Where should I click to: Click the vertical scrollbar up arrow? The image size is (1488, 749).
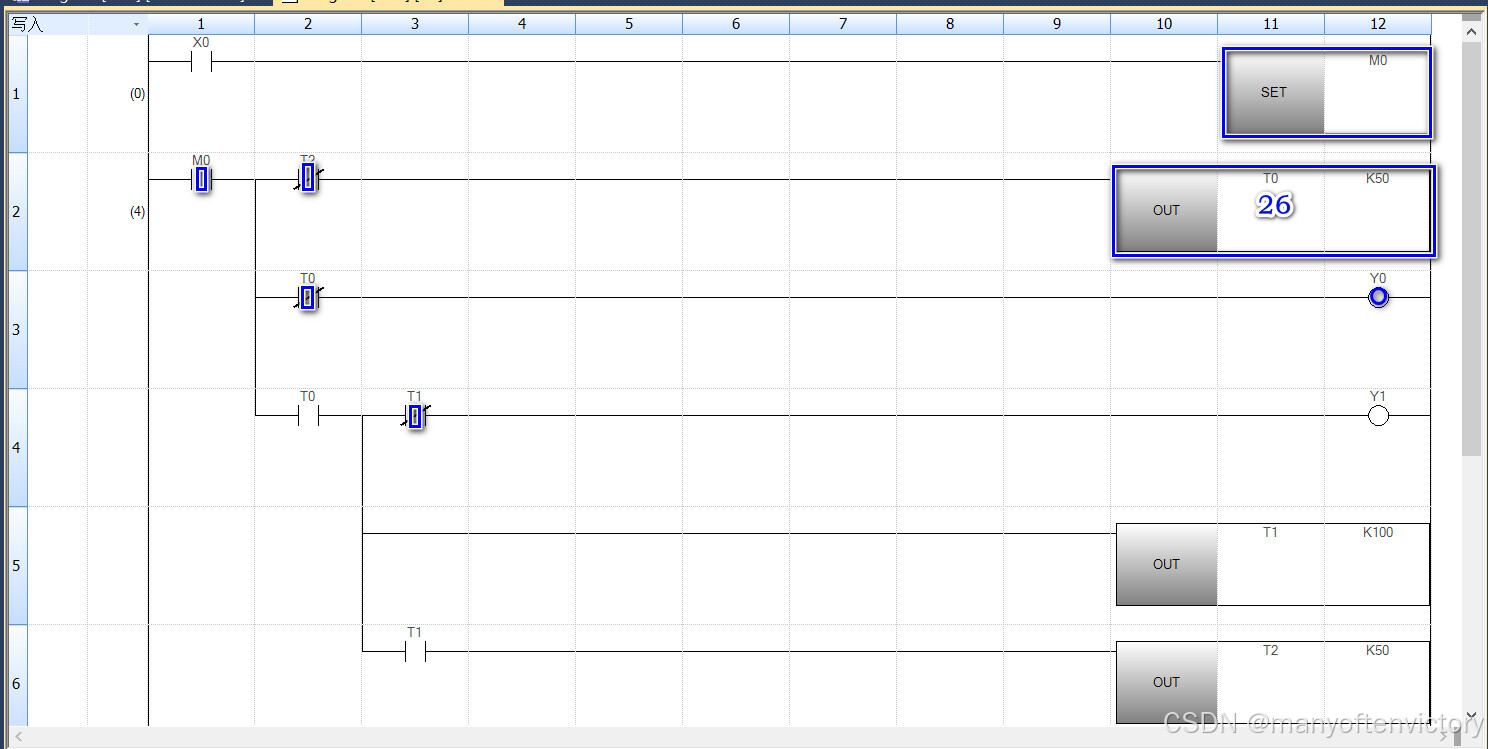click(x=1471, y=31)
